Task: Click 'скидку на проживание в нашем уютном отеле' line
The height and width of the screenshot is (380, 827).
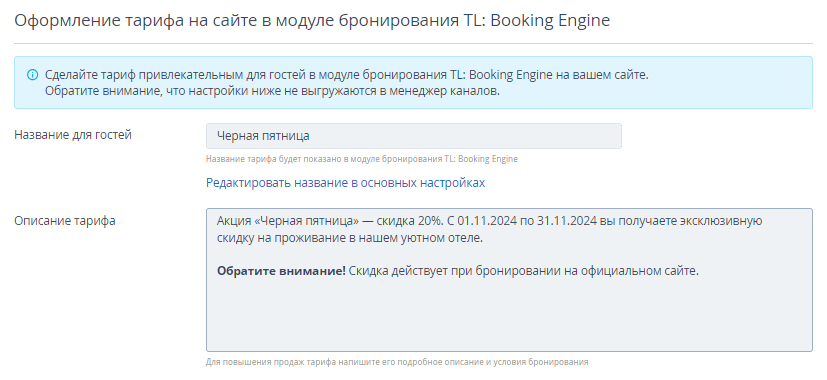Action: [x=350, y=238]
